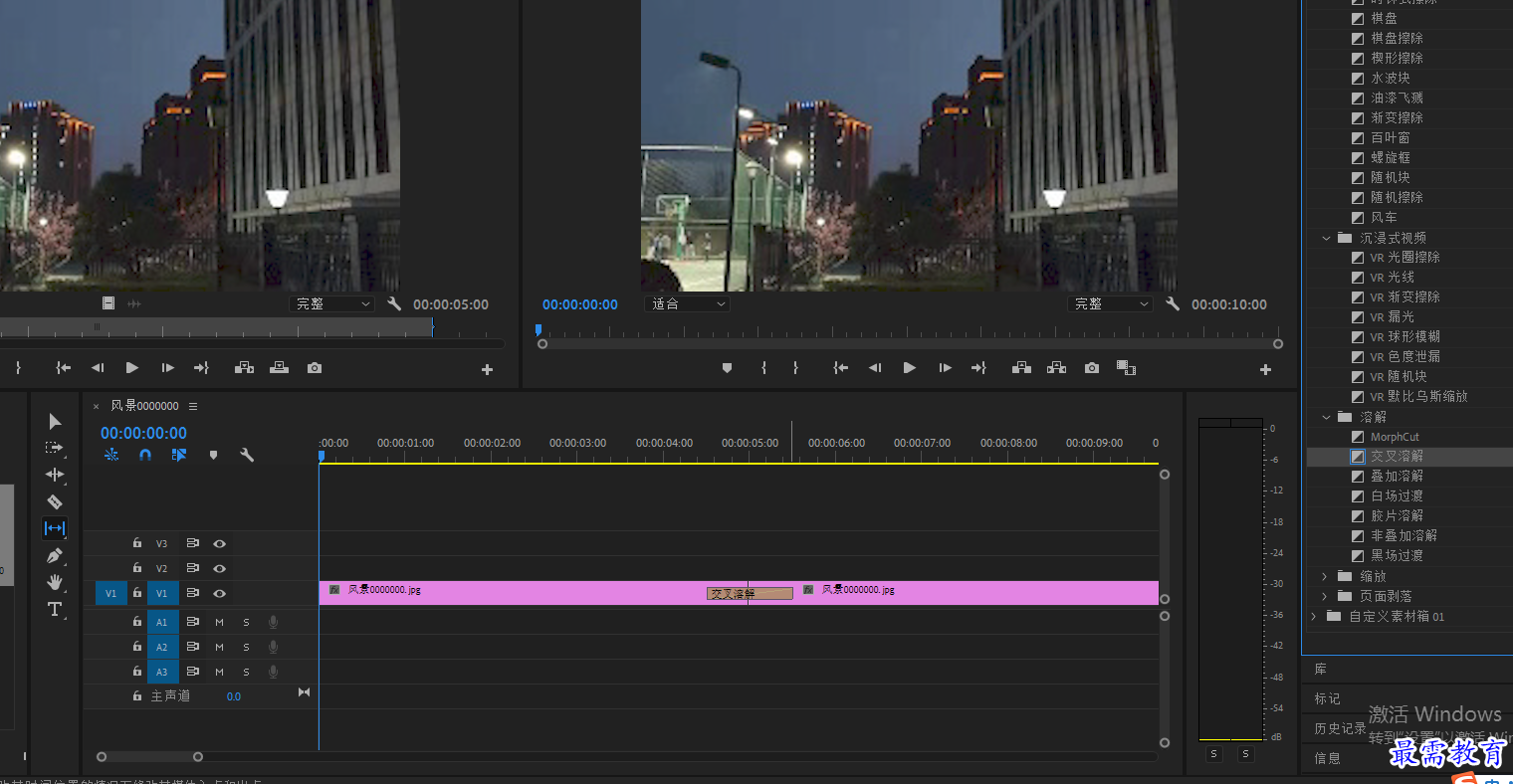Mute audio track A1
This screenshot has height=784, width=1513.
[x=219, y=622]
